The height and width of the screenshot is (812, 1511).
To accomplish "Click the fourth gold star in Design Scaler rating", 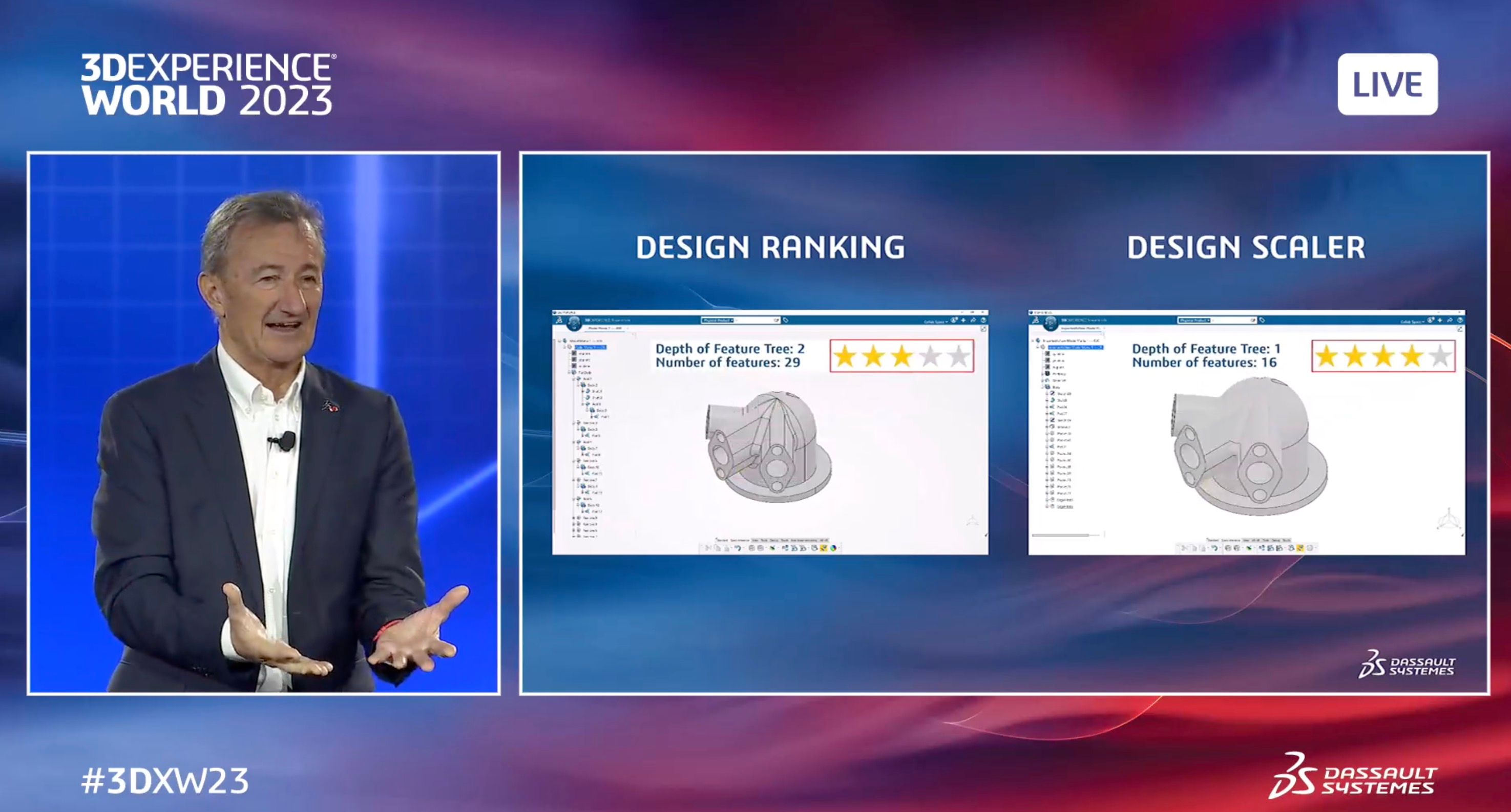I will point(1412,357).
